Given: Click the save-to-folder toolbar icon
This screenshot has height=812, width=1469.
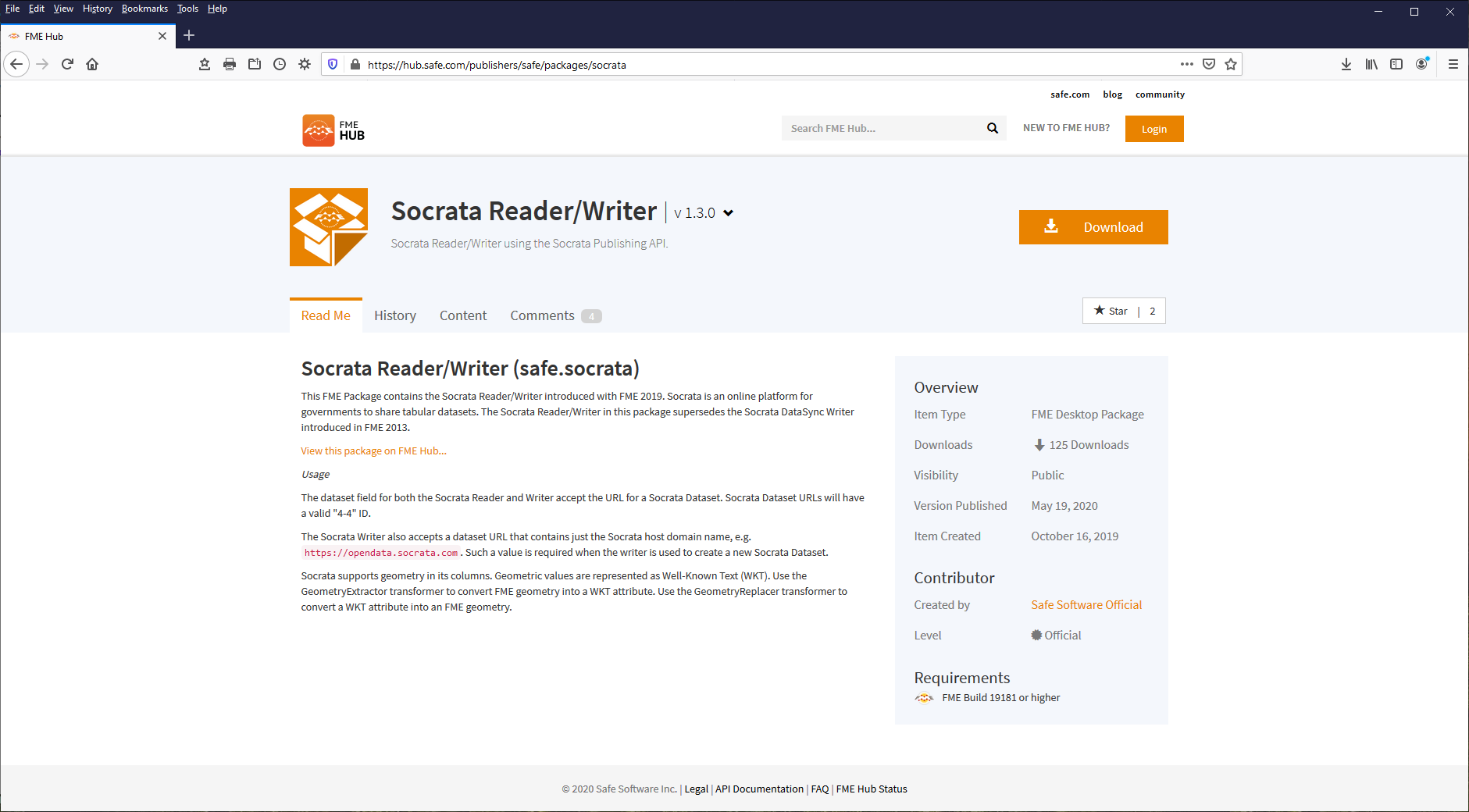Looking at the screenshot, I should (255, 64).
